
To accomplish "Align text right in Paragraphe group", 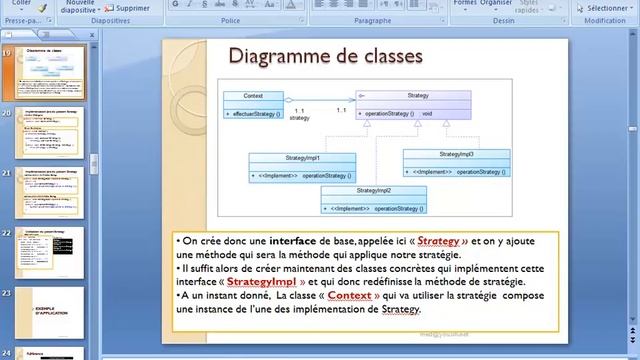I will click(348, 4).
